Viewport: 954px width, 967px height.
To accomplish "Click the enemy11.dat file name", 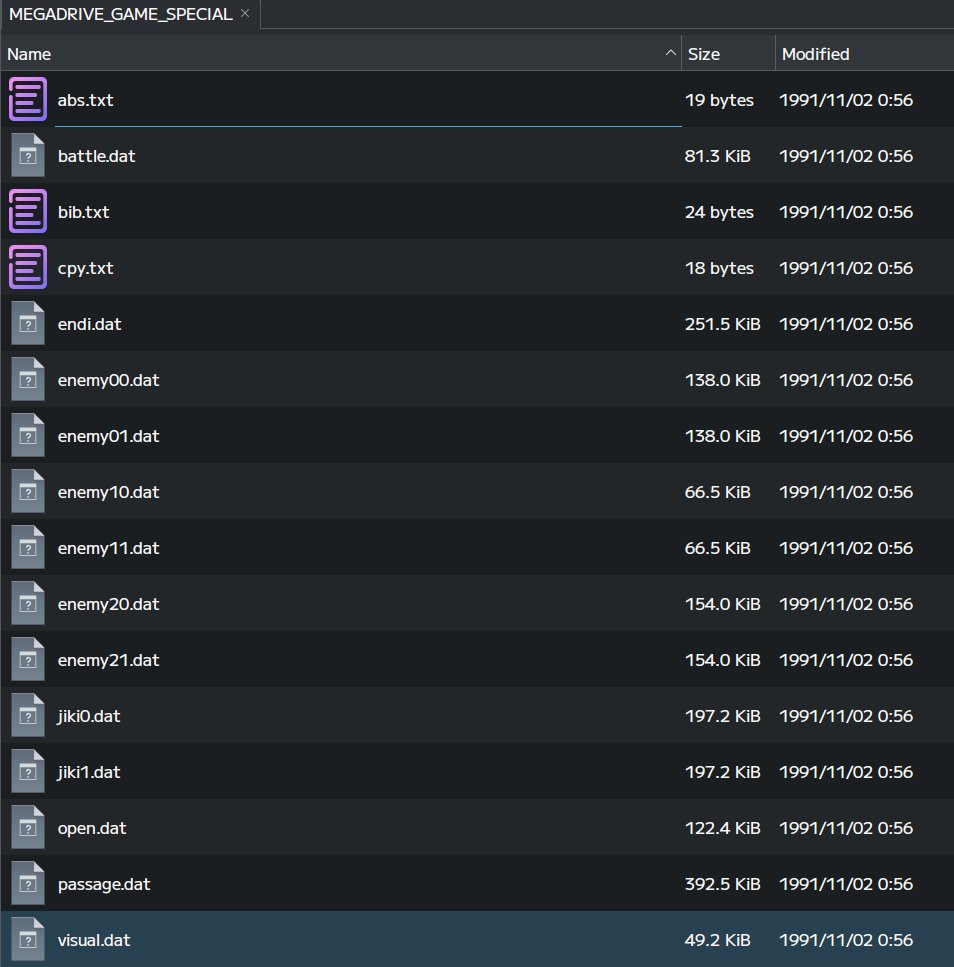I will pyautogui.click(x=109, y=548).
